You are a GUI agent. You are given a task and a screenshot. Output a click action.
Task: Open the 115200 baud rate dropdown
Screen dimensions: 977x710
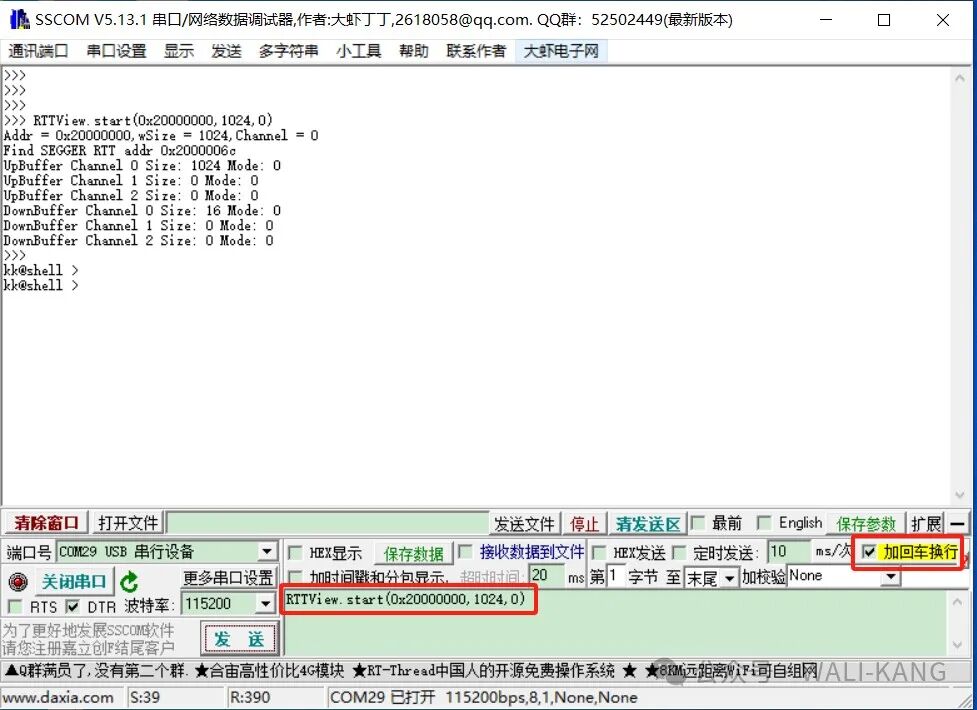[x=267, y=603]
